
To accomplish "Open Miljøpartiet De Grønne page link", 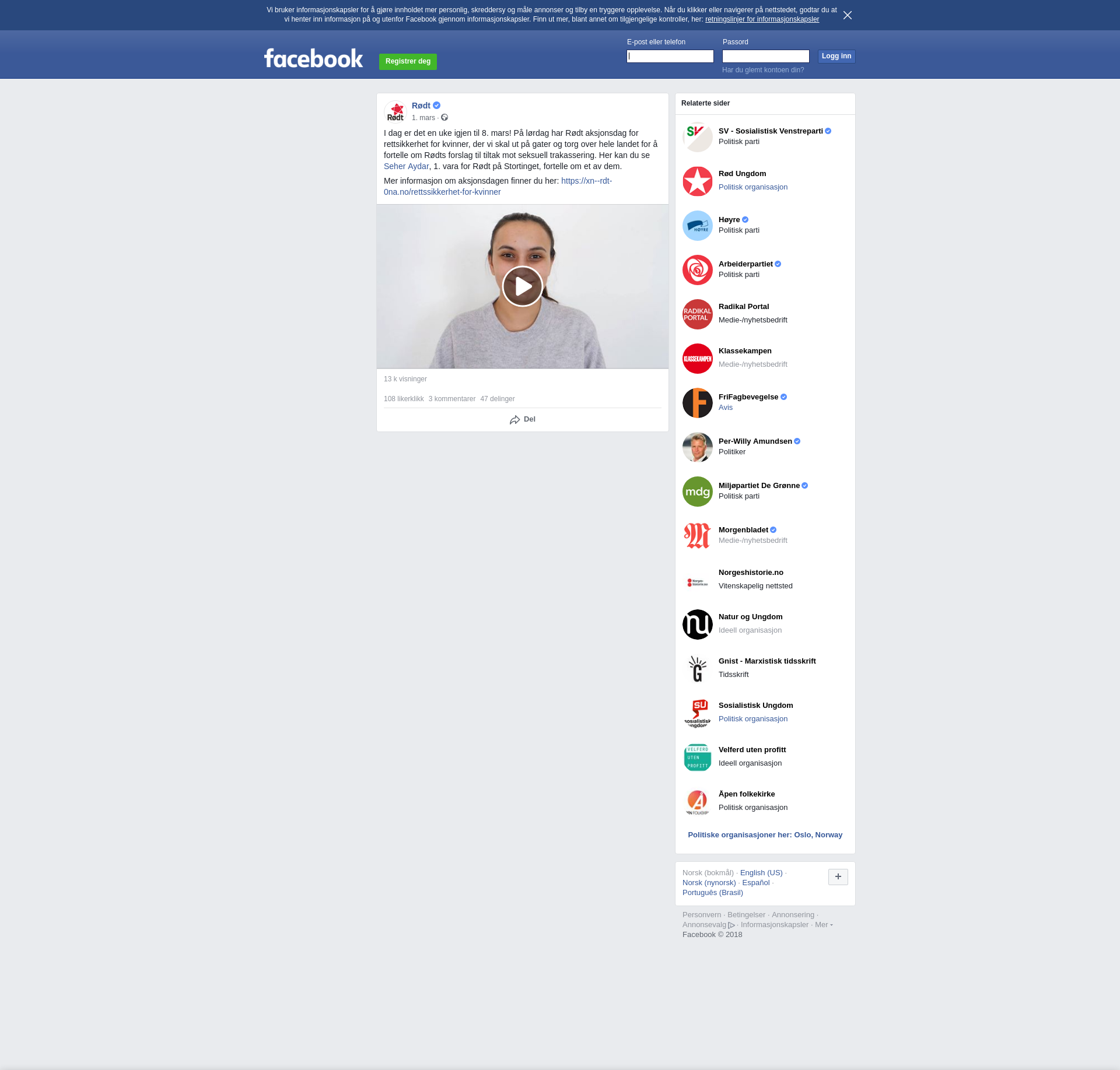I will pyautogui.click(x=759, y=486).
